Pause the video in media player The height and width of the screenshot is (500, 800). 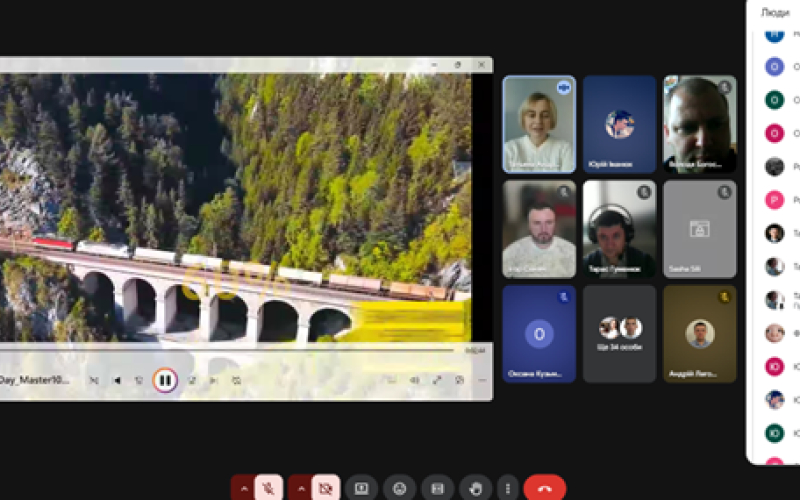[x=165, y=380]
